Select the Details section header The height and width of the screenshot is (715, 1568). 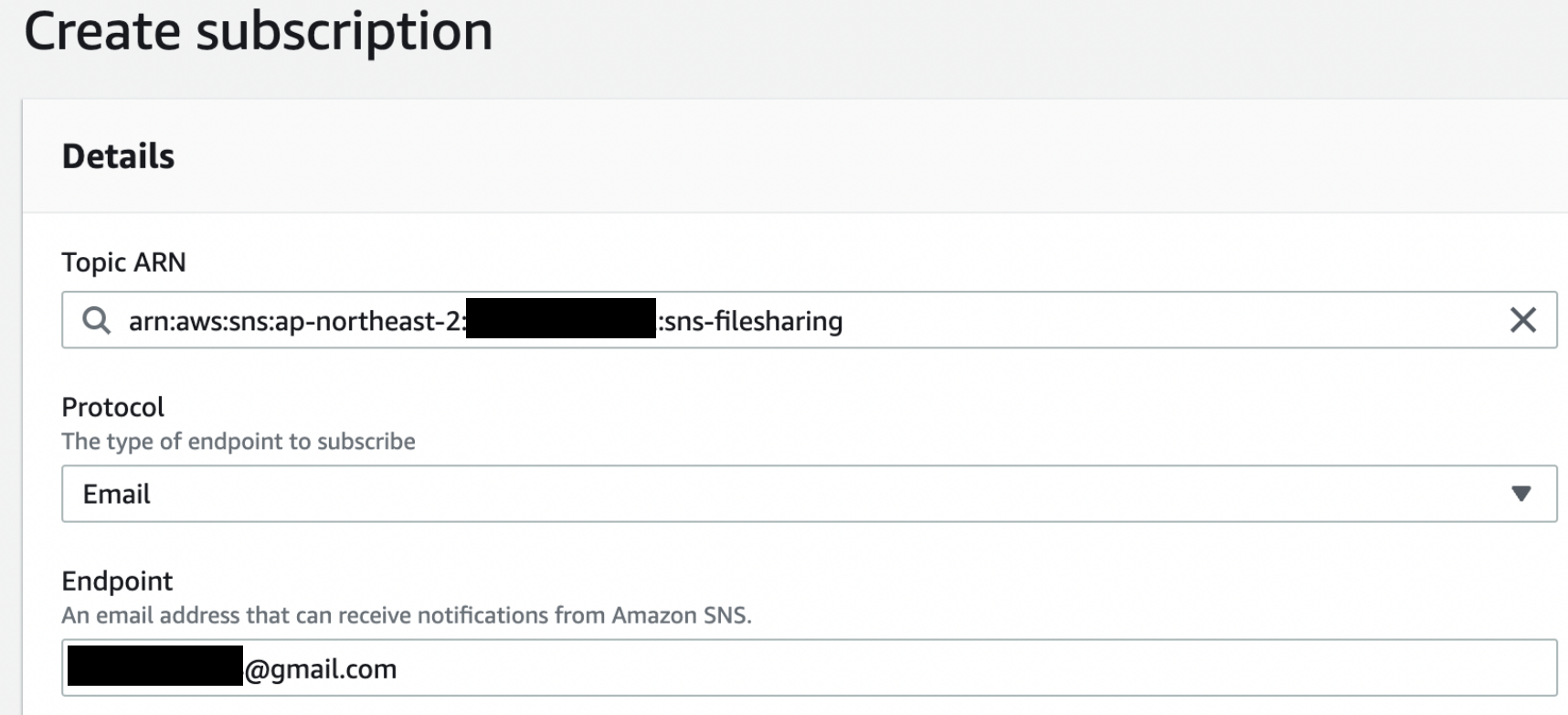tap(118, 155)
